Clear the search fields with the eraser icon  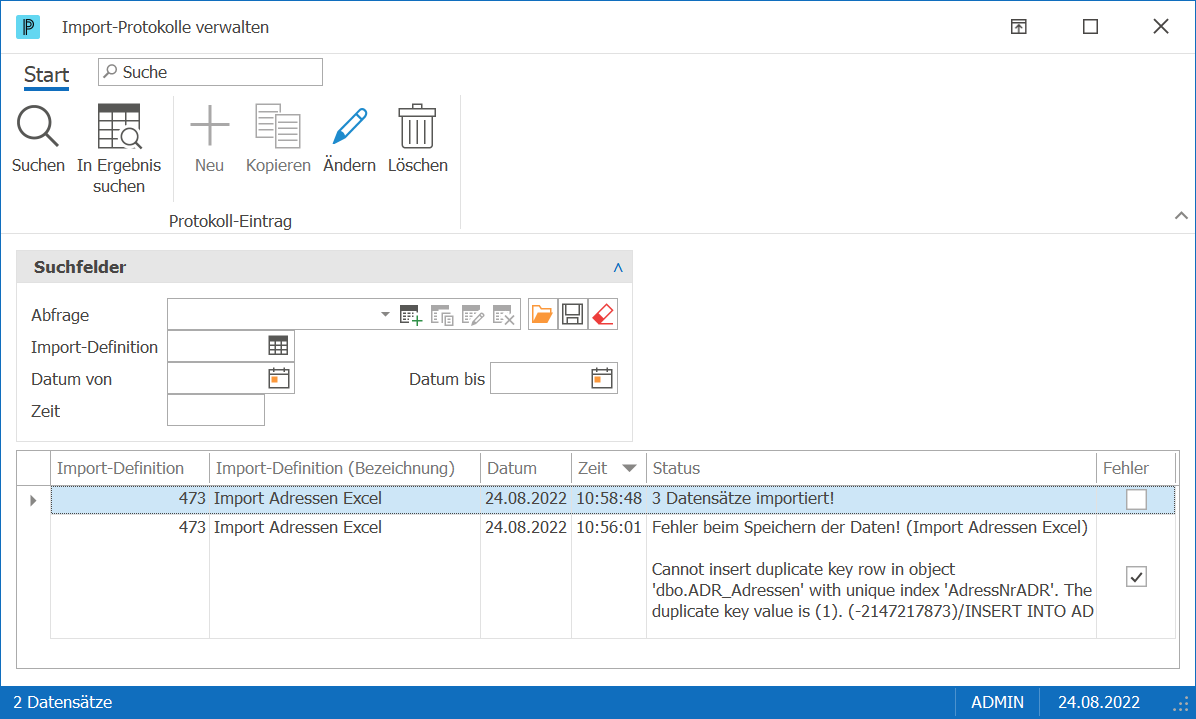[x=603, y=314]
